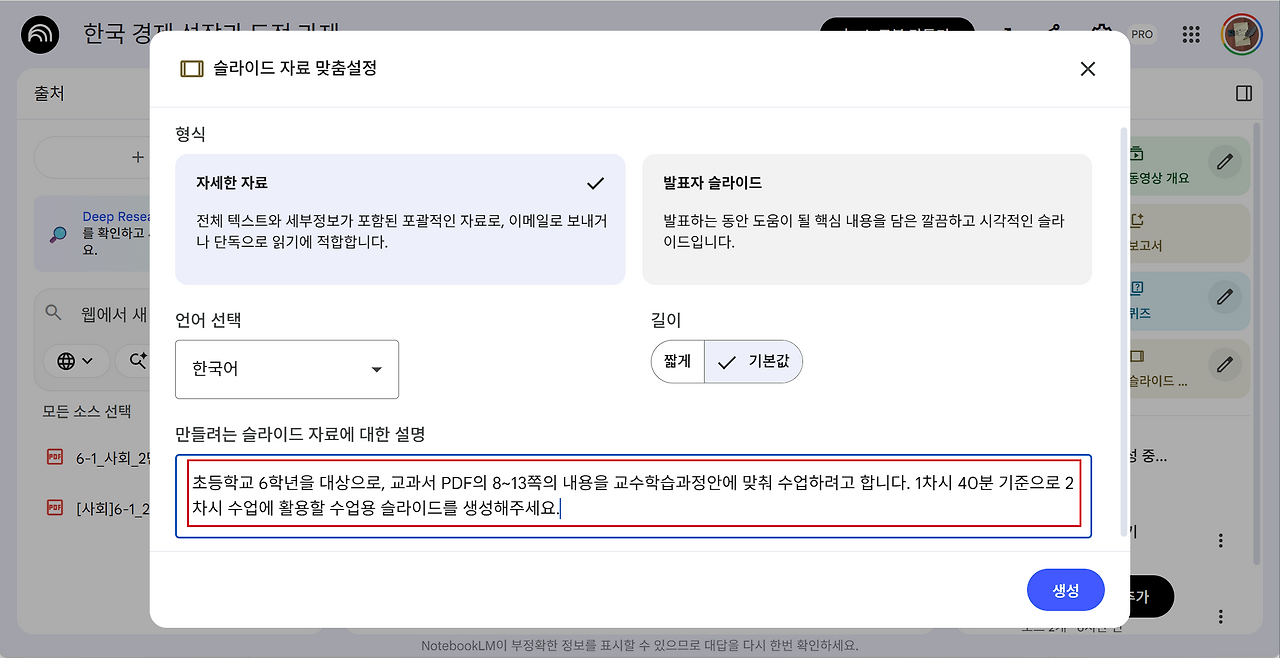The height and width of the screenshot is (658, 1280).
Task: Click 모든 소스 선택 label
Action: 87,411
